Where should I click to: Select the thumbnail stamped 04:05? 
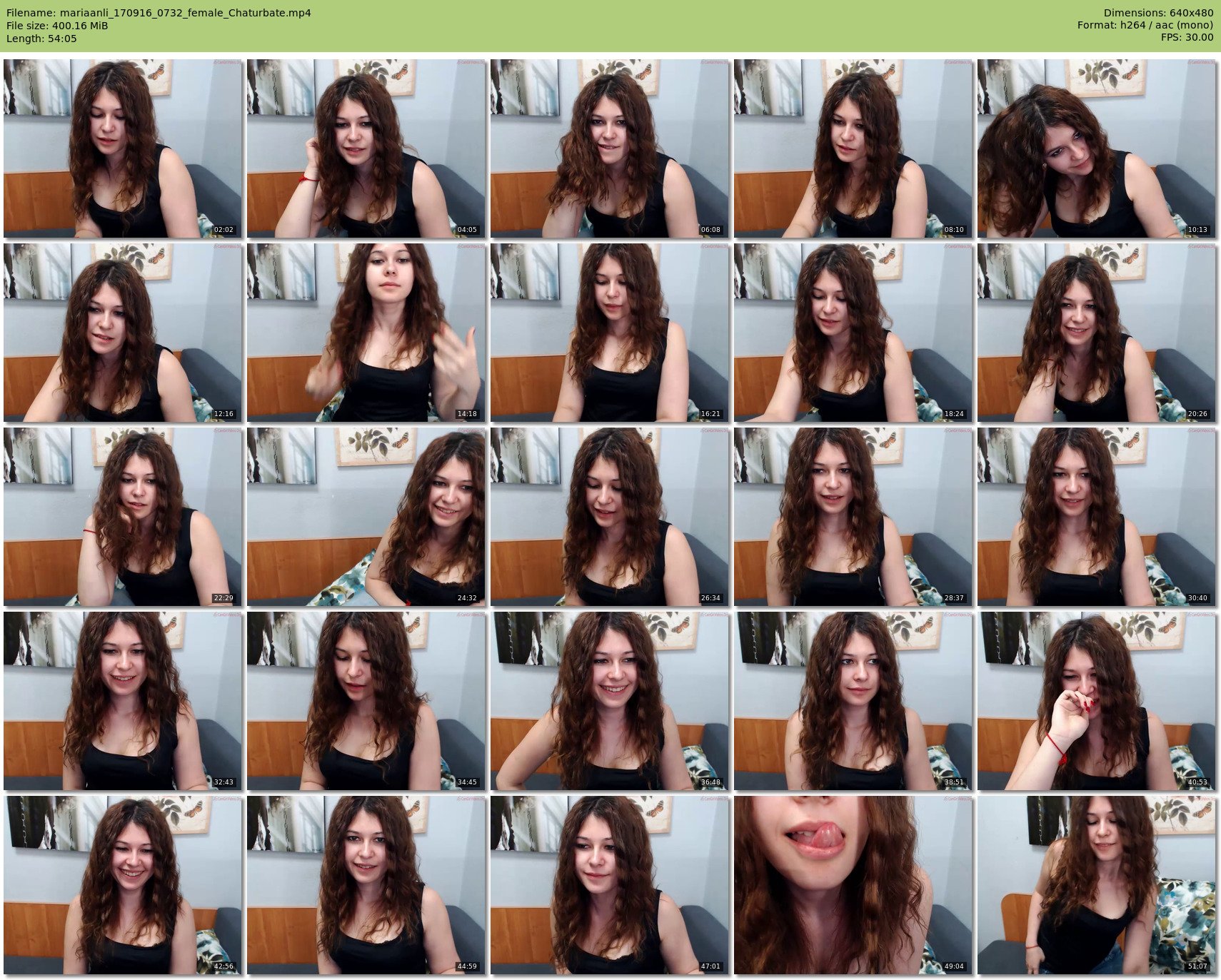click(x=366, y=148)
